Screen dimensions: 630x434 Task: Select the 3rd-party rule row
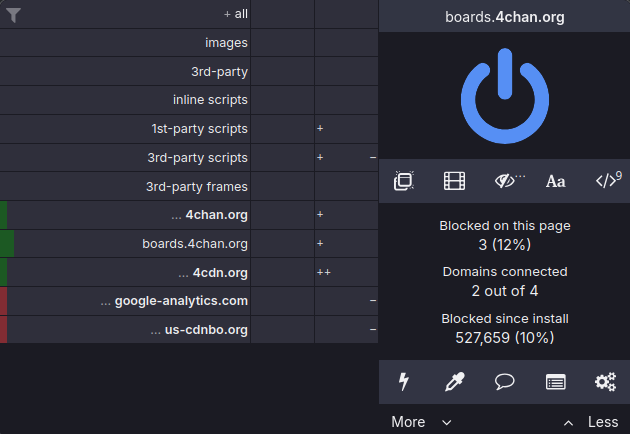click(x=125, y=72)
